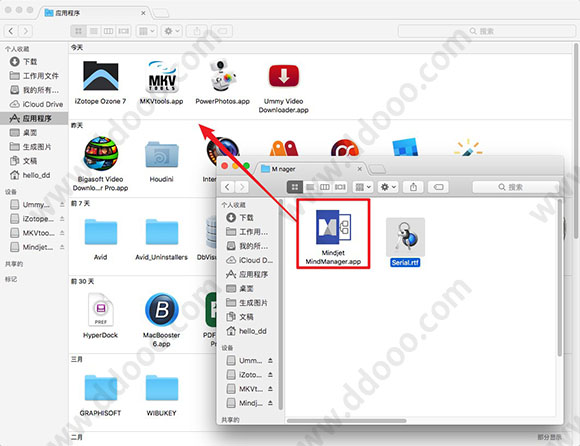Close the 应用程序 tab

coord(143,13)
